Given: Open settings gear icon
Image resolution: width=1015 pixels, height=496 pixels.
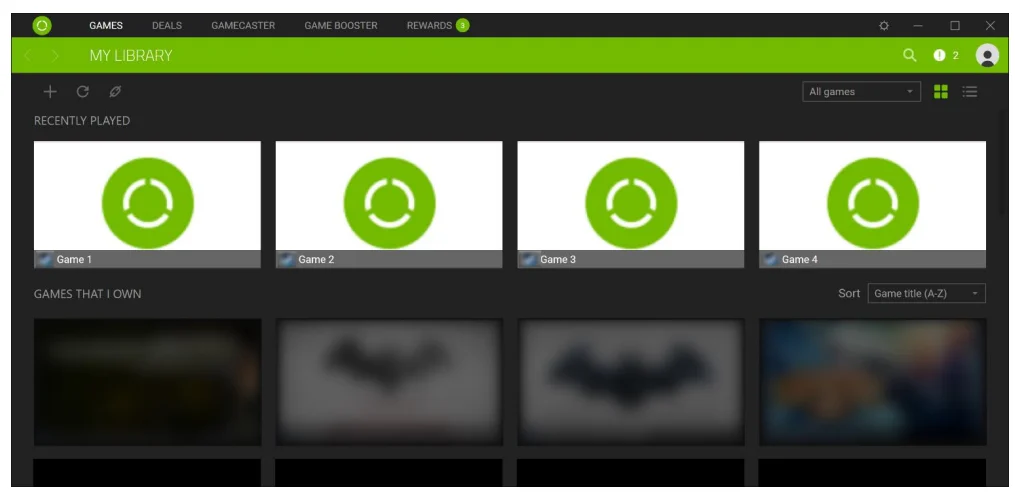Looking at the screenshot, I should (884, 26).
